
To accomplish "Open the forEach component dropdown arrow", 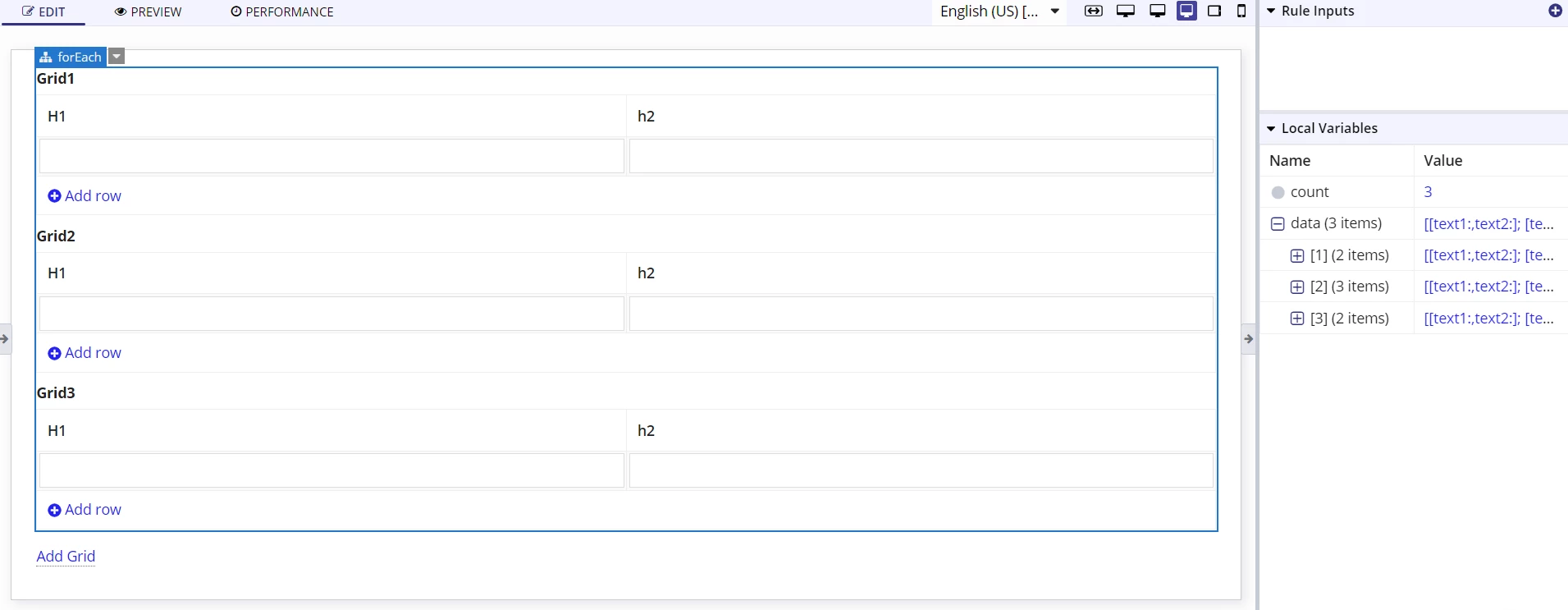I will point(117,57).
